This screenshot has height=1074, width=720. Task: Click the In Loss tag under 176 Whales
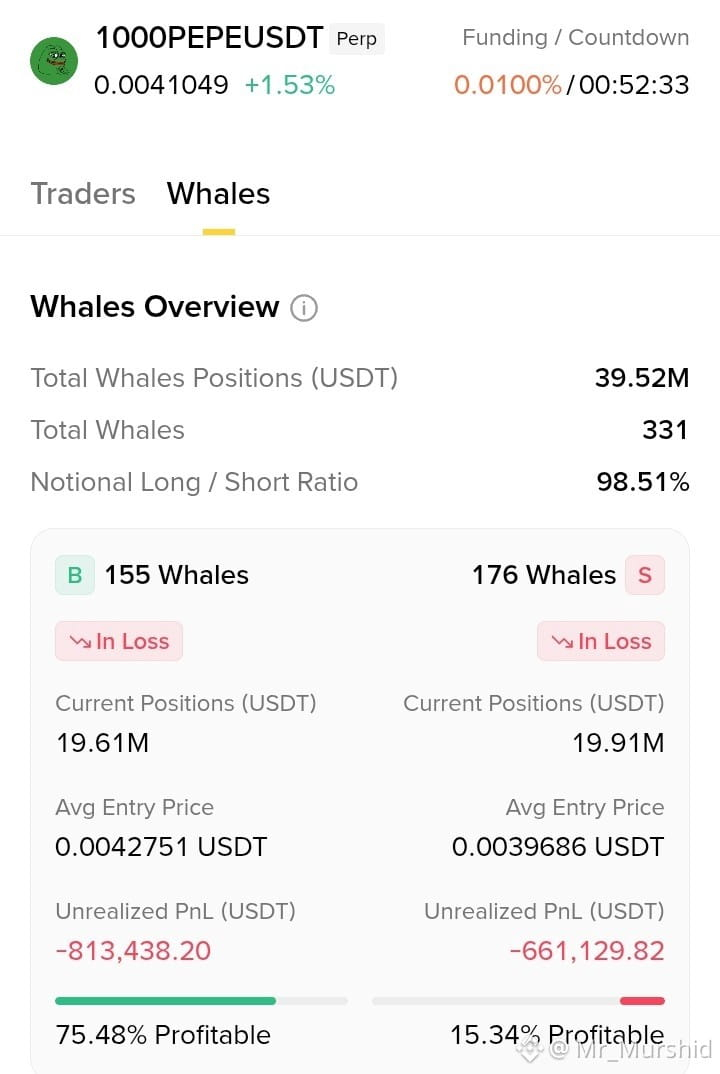click(x=601, y=641)
